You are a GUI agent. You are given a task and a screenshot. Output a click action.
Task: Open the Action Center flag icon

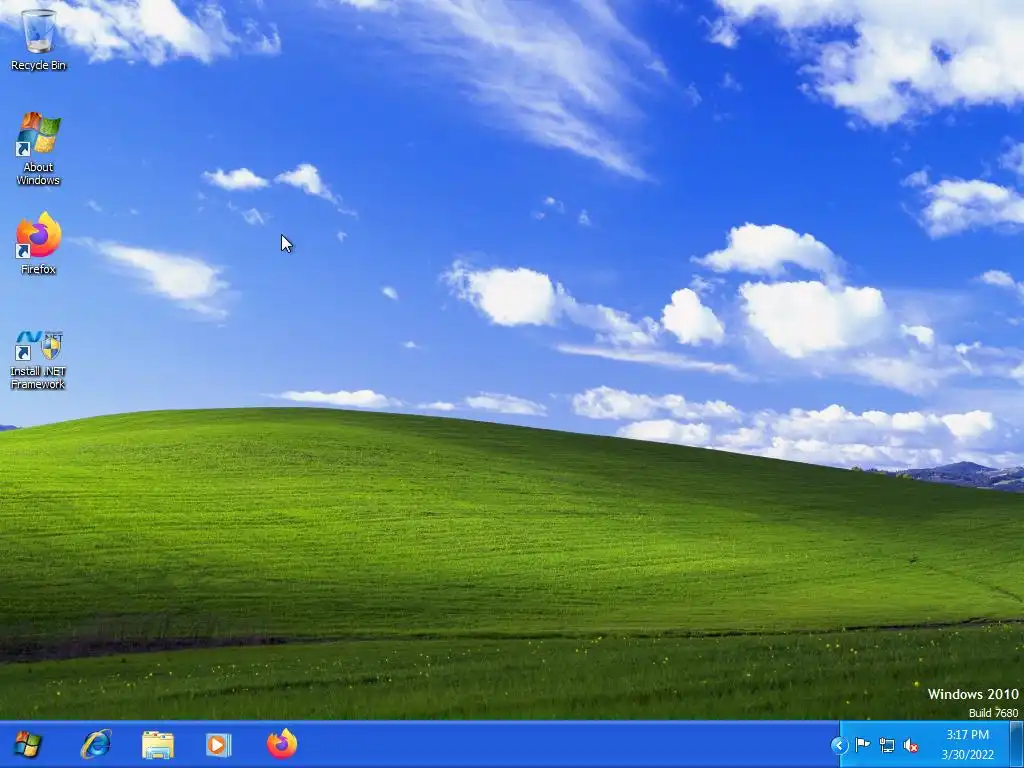863,744
